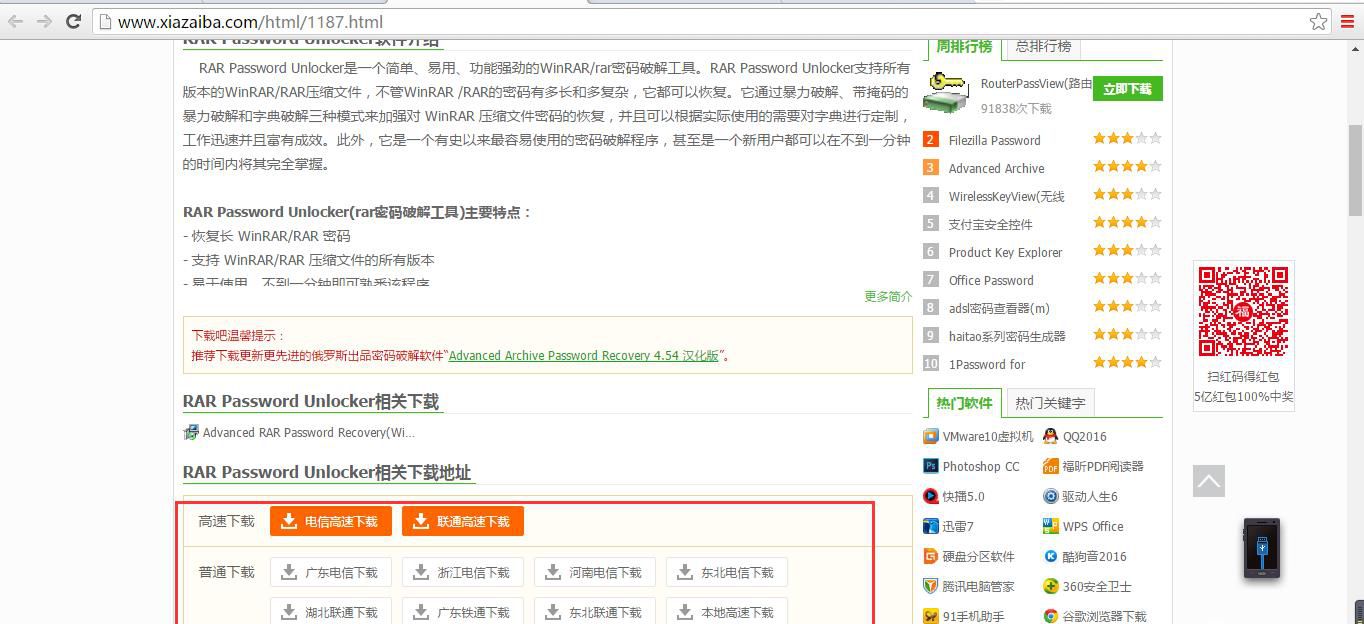The height and width of the screenshot is (624, 1364).
Task: Switch to 周排行榜 tab
Action: click(964, 46)
